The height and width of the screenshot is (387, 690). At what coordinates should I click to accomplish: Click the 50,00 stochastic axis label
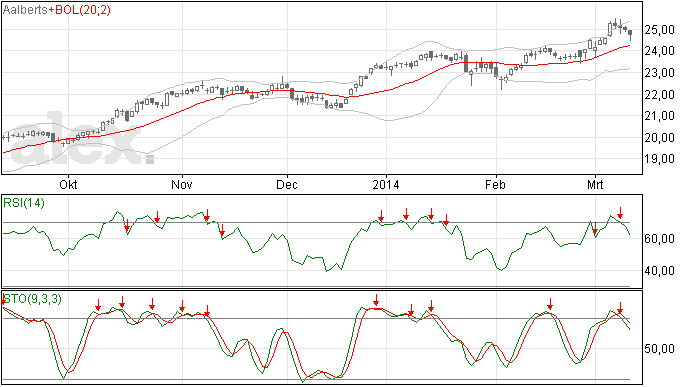tap(659, 349)
